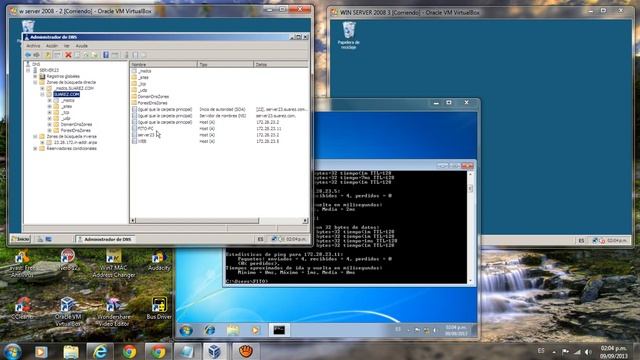Open Avast Free Antivirus desktop shortcut

coord(22,264)
